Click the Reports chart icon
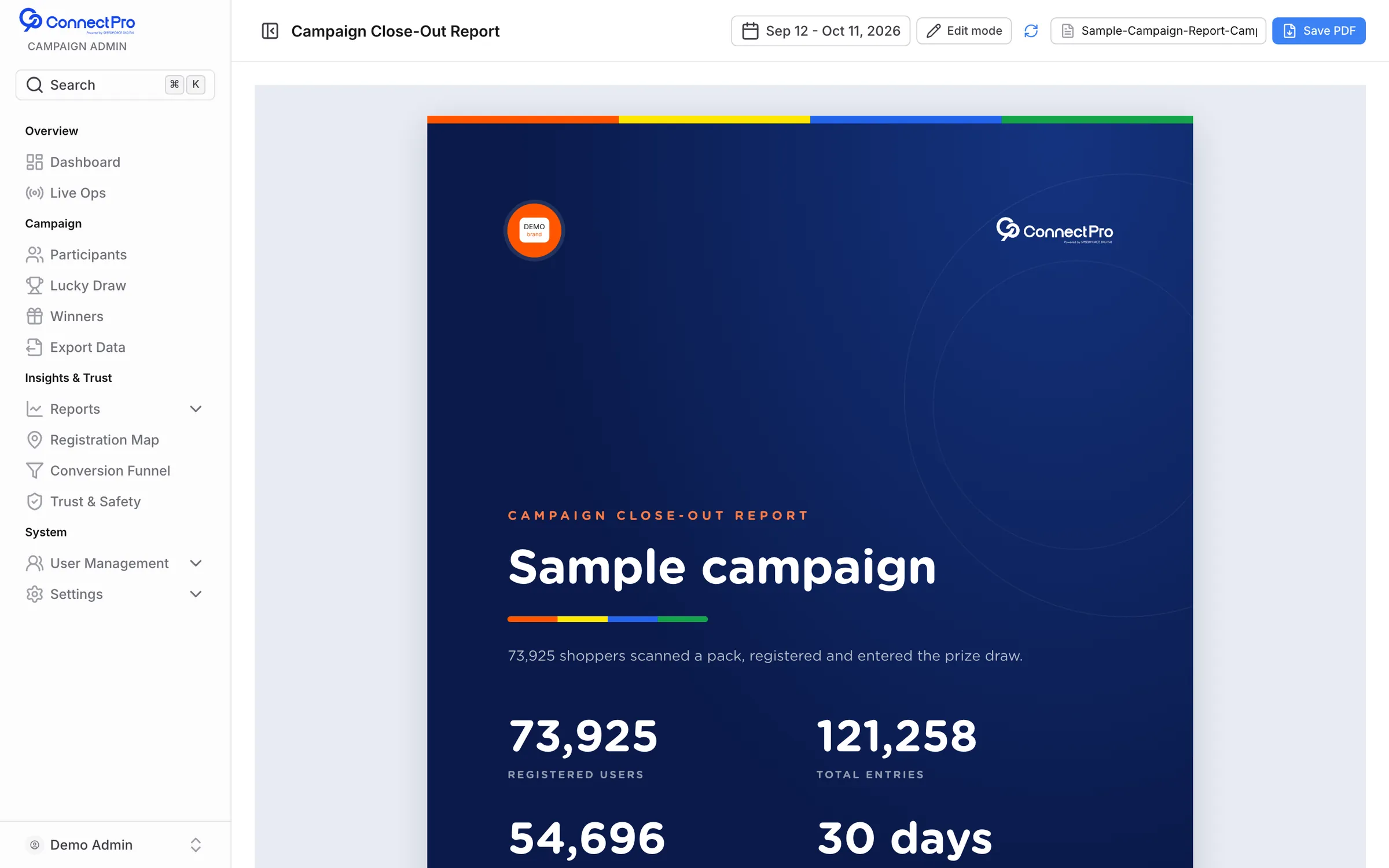The image size is (1389, 868). click(x=35, y=409)
